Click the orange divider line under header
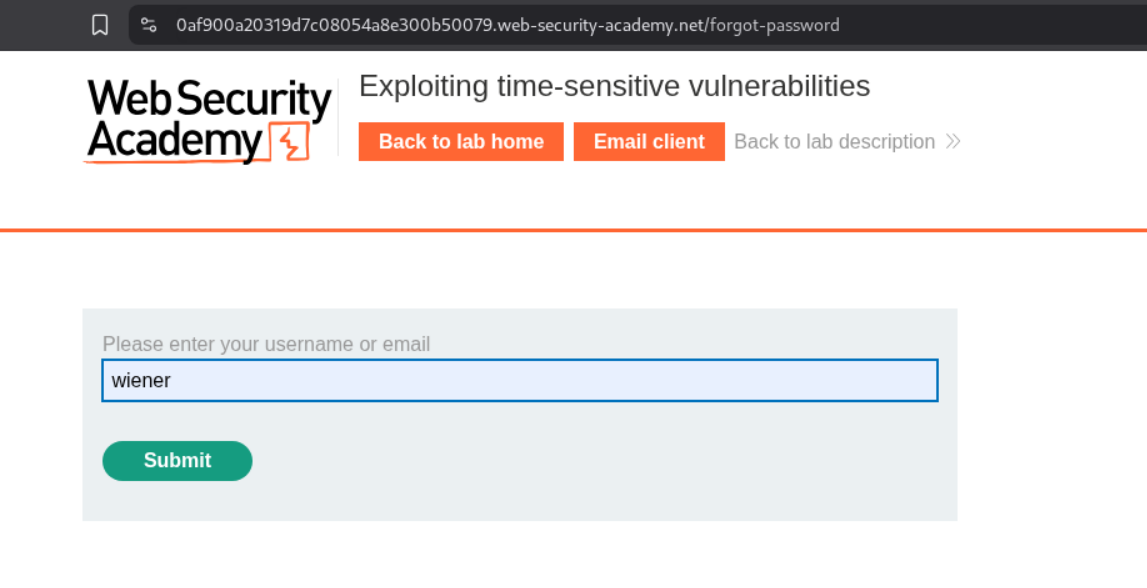Screen dimensions: 1147x588 [x=573, y=230]
